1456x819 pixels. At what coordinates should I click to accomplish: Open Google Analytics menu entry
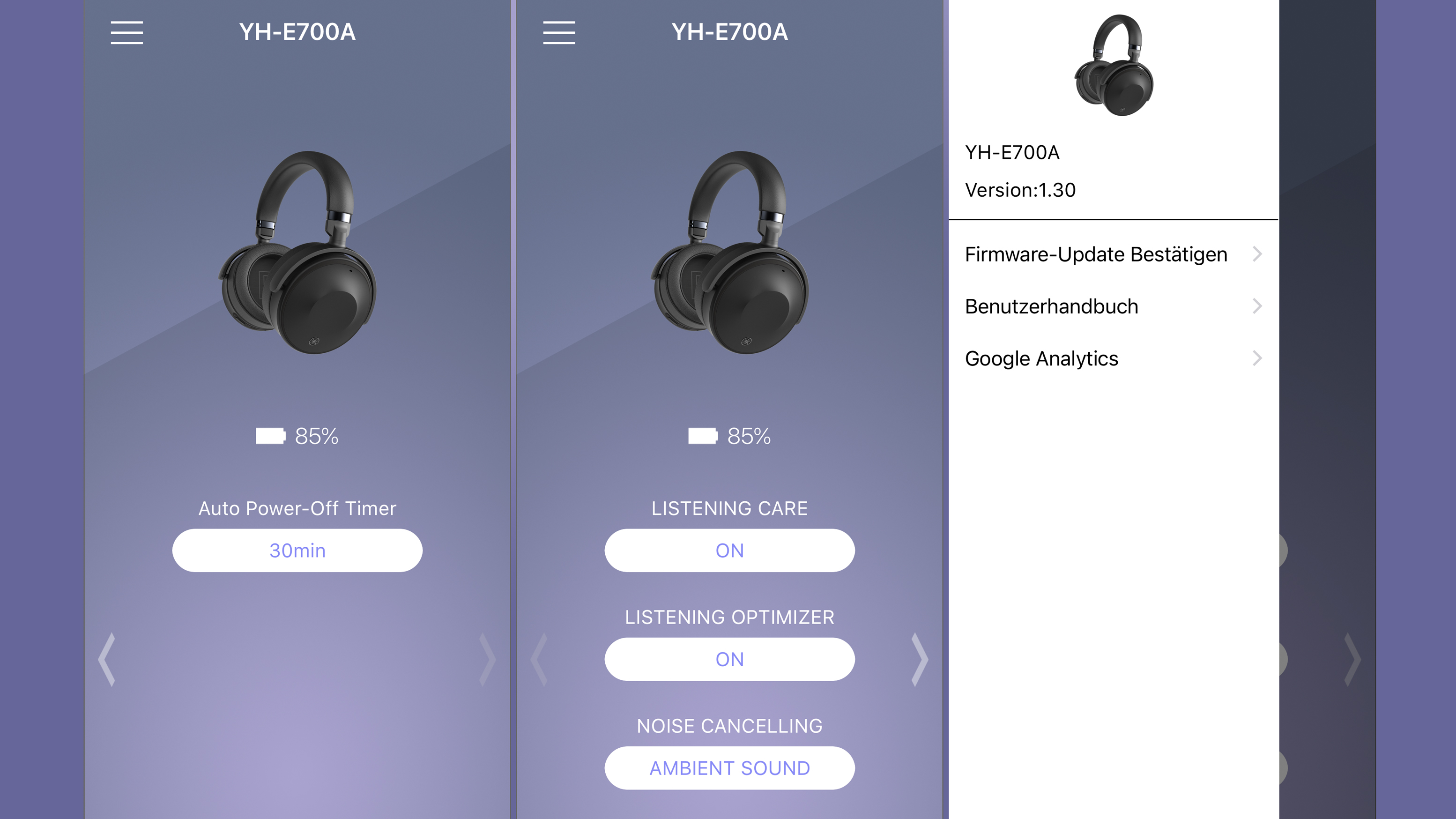click(x=1114, y=358)
